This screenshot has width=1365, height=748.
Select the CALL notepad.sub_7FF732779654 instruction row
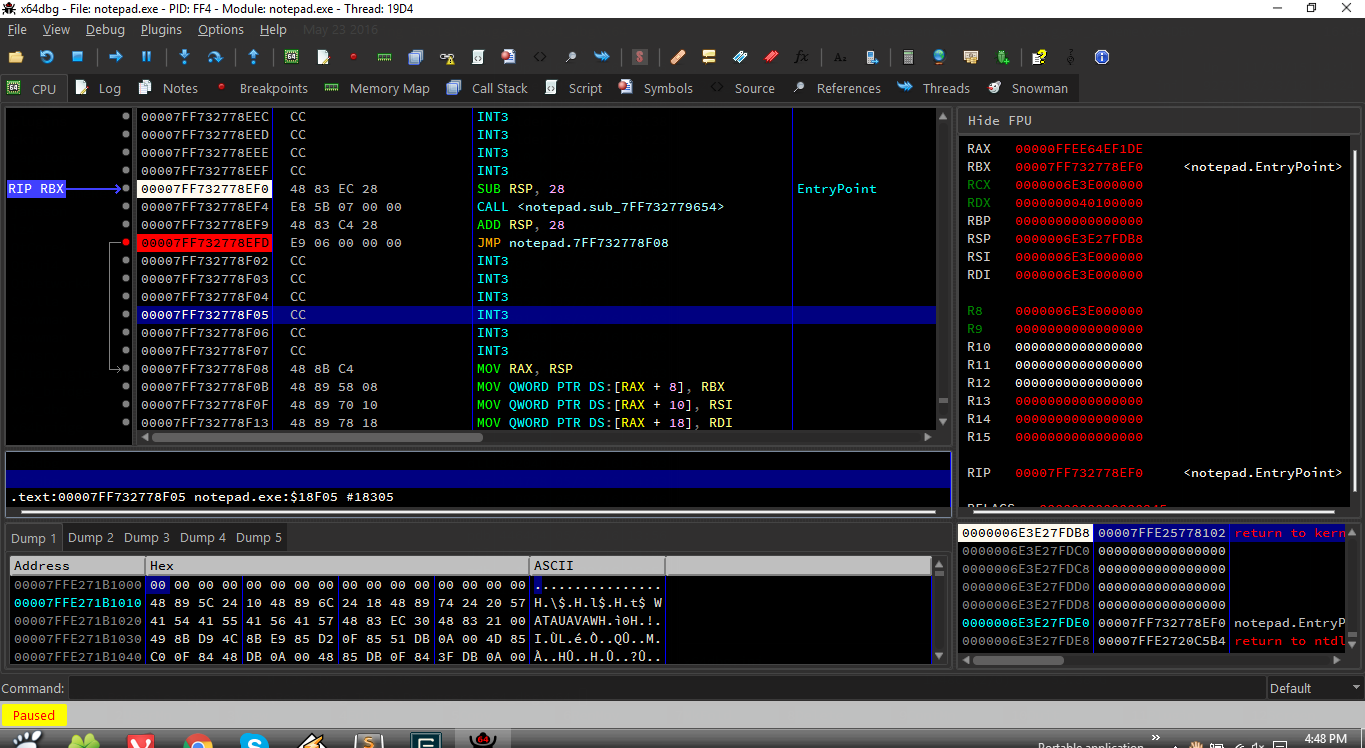536,207
